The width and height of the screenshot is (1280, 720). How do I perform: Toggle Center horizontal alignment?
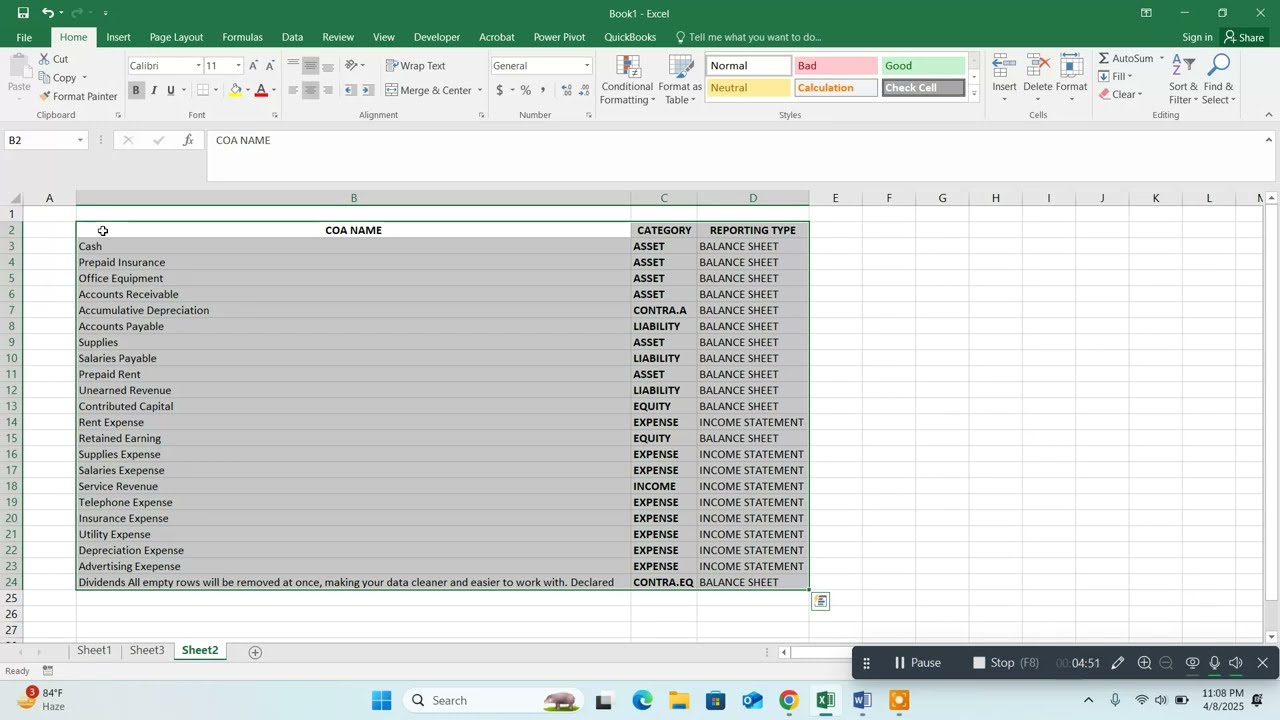pos(311,90)
